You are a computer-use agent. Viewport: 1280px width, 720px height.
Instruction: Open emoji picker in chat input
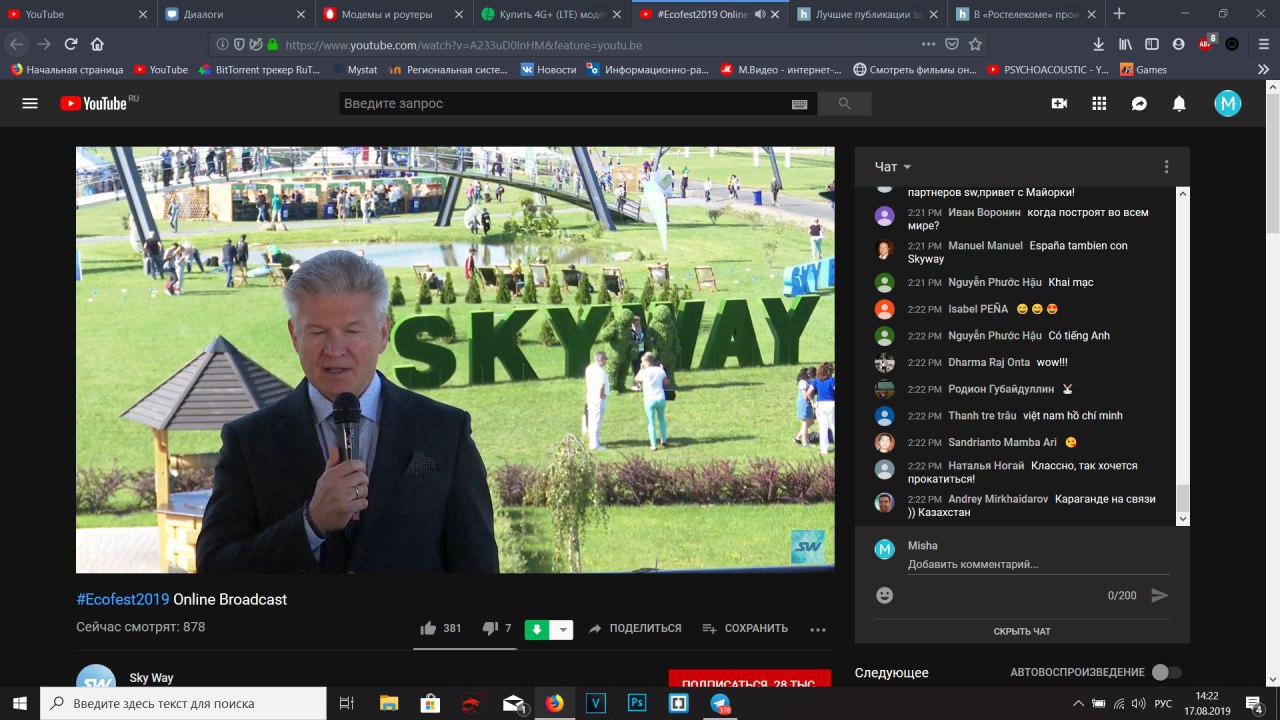click(884, 595)
